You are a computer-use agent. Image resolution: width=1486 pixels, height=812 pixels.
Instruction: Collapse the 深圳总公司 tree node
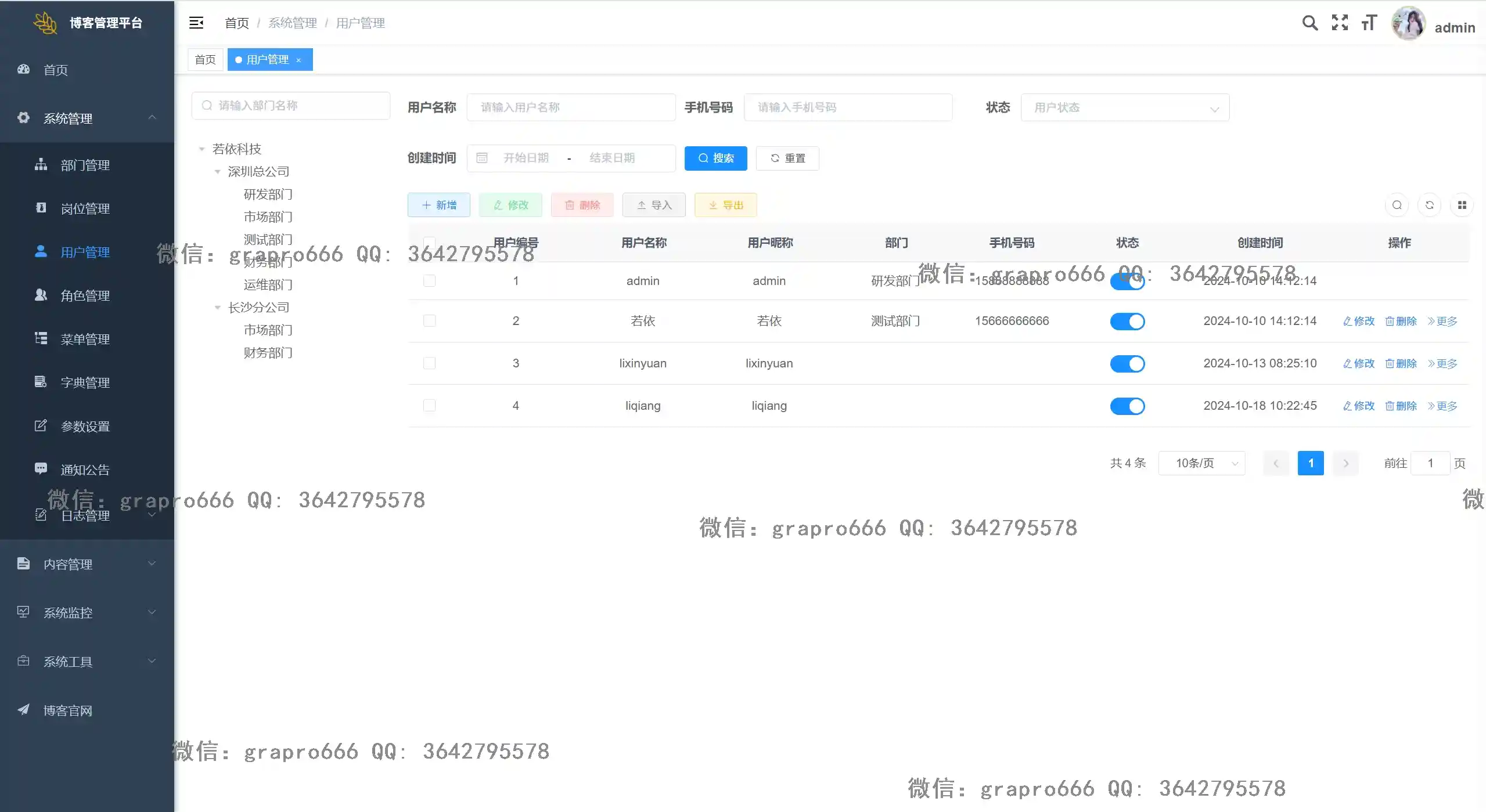[x=218, y=172]
